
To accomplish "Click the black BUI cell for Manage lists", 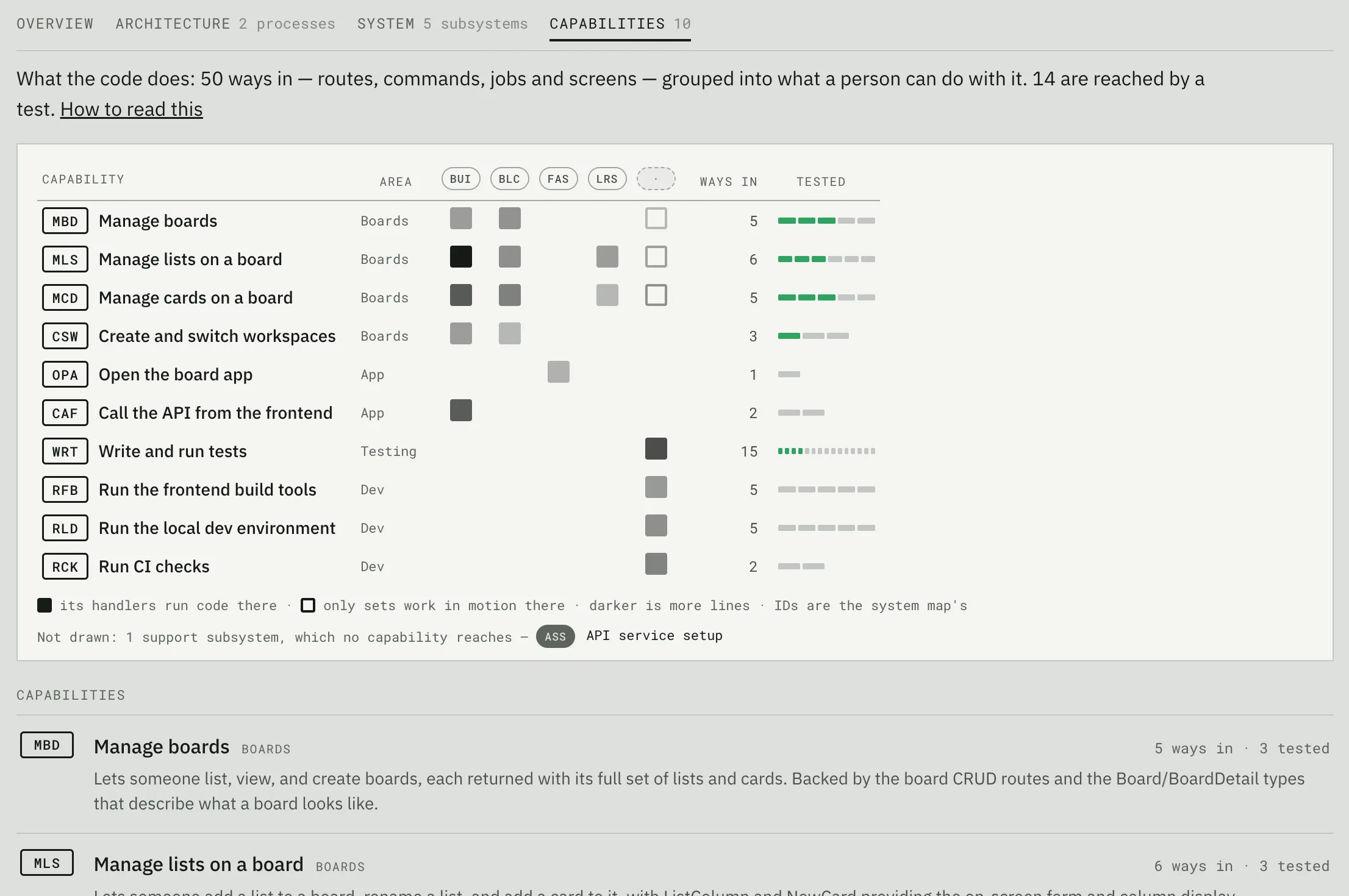I will coord(460,257).
